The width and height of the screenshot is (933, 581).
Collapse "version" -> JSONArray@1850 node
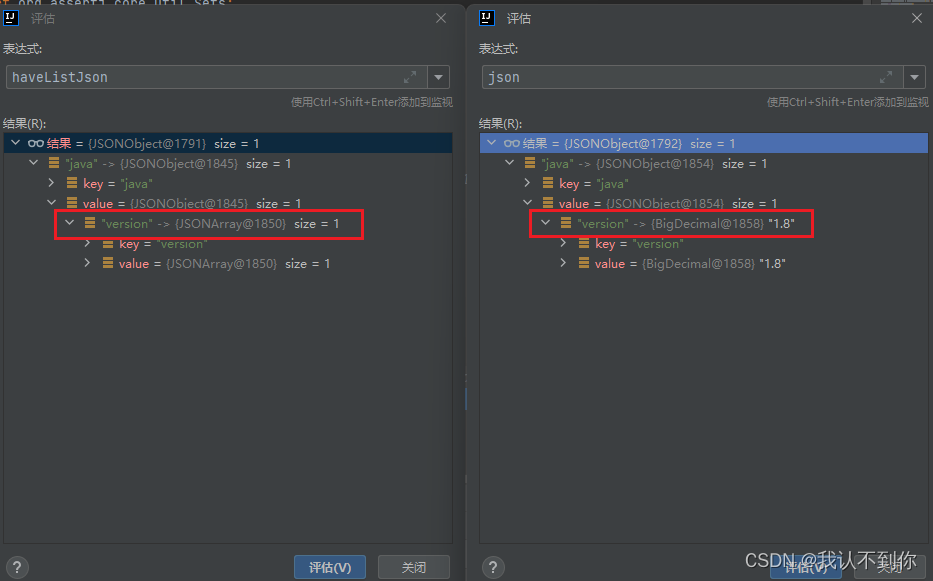(70, 223)
